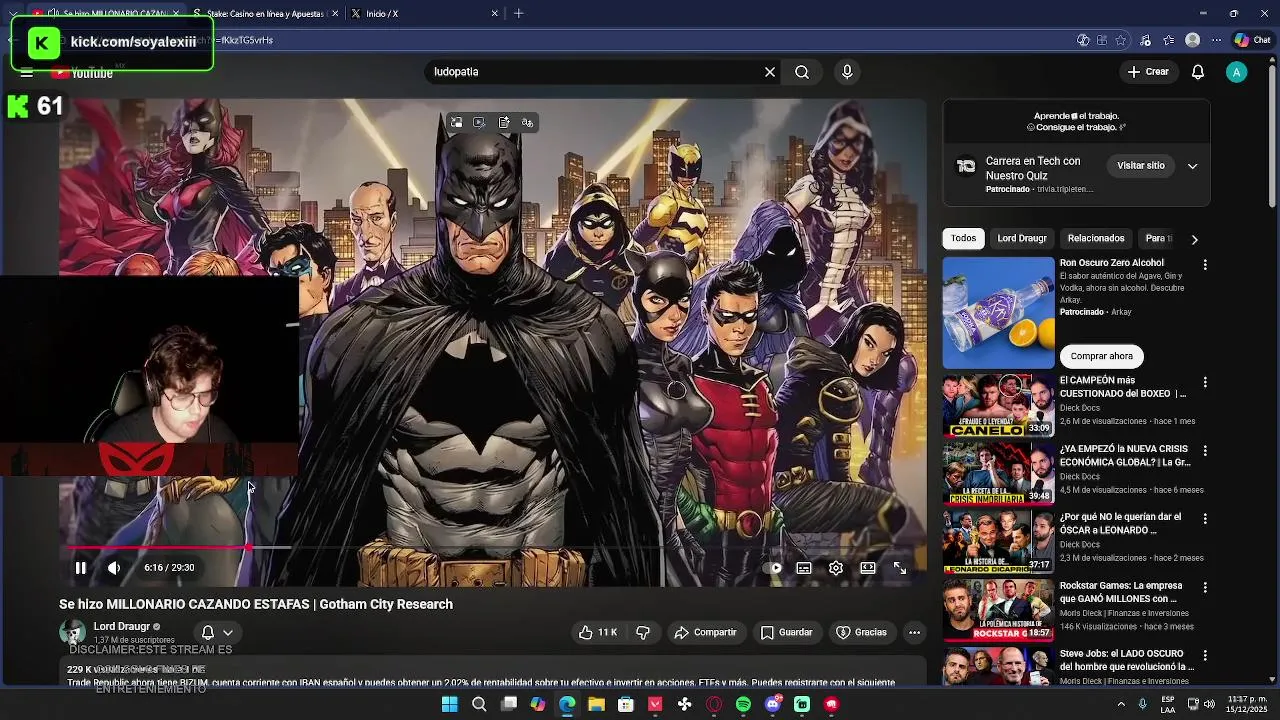The image size is (1280, 720).
Task: Open Task View on the taskbar
Action: 508,704
